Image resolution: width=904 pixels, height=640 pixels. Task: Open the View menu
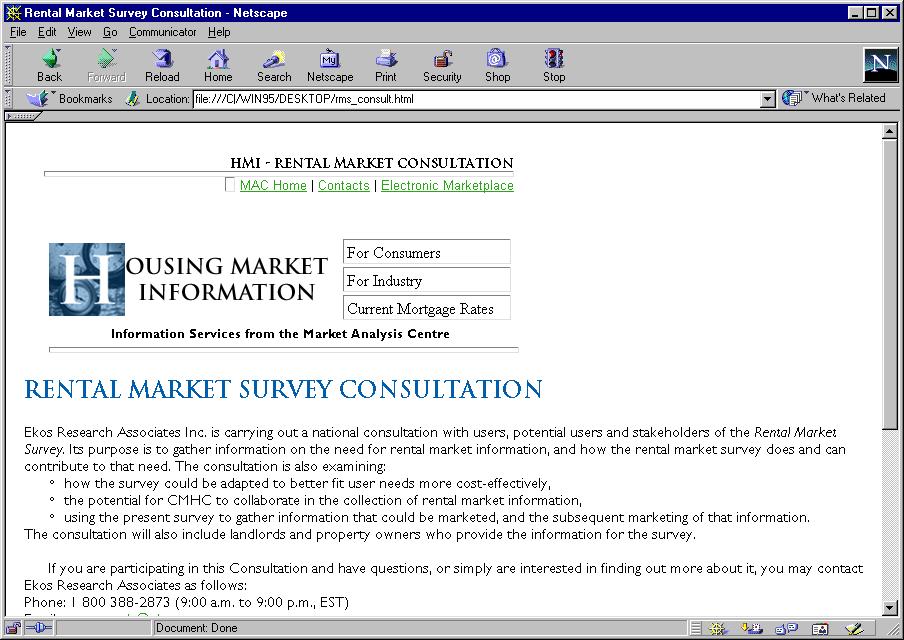tap(79, 32)
